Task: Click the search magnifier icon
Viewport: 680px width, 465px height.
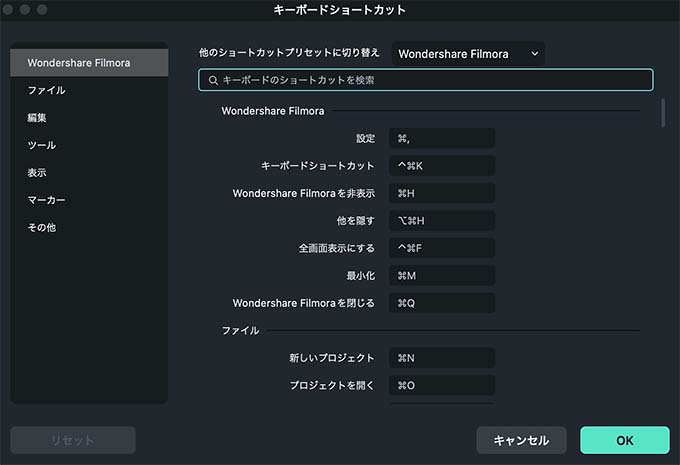Action: 213,80
